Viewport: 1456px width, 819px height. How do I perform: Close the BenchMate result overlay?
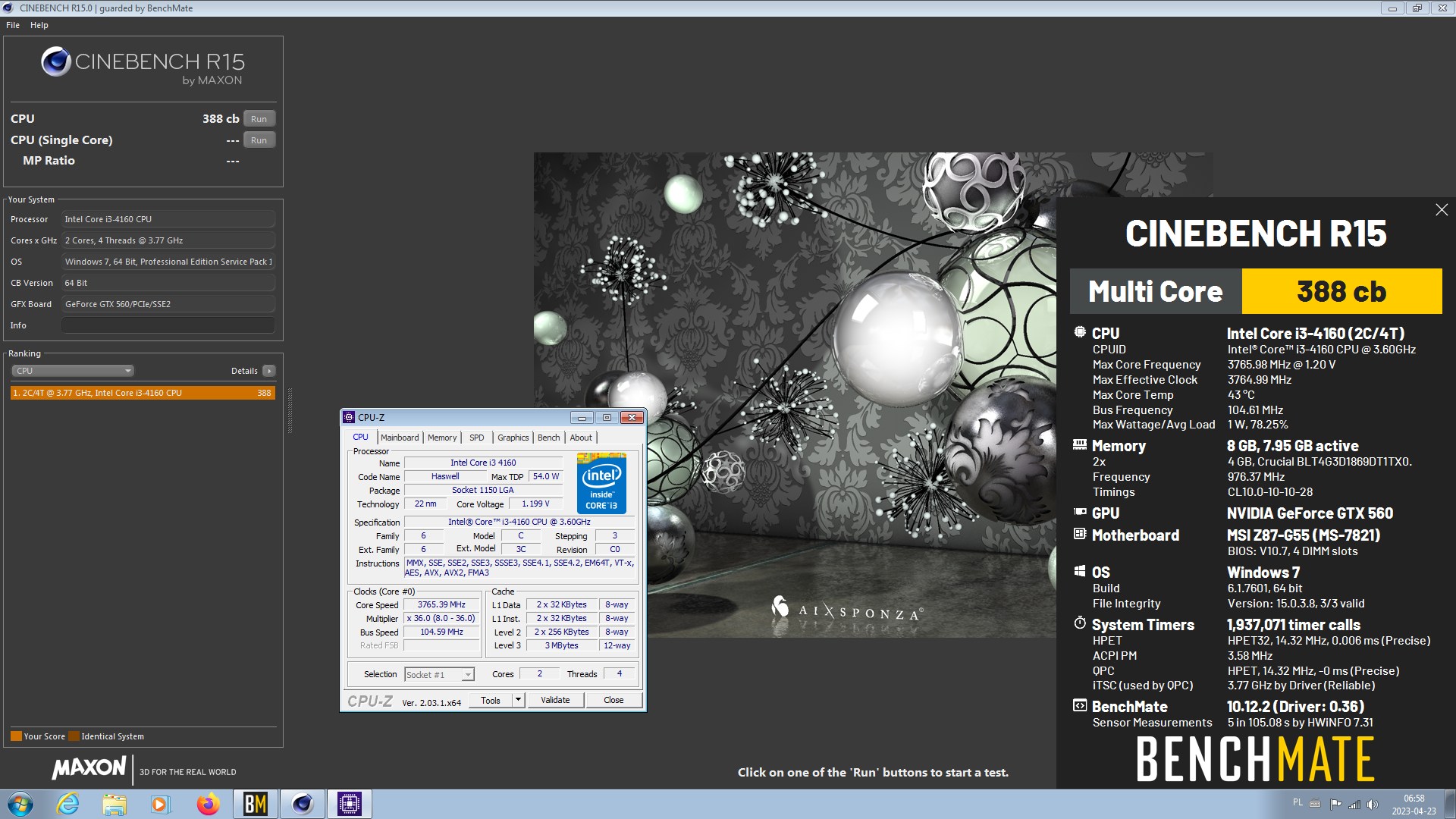(1442, 210)
